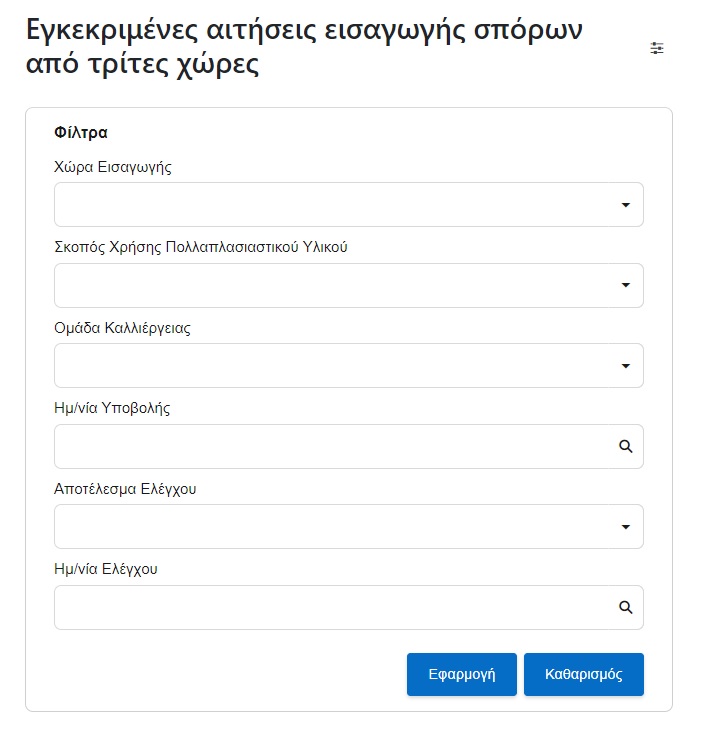Open the Χώρα Εισαγωγής select box
The width and height of the screenshot is (716, 741).
point(349,205)
